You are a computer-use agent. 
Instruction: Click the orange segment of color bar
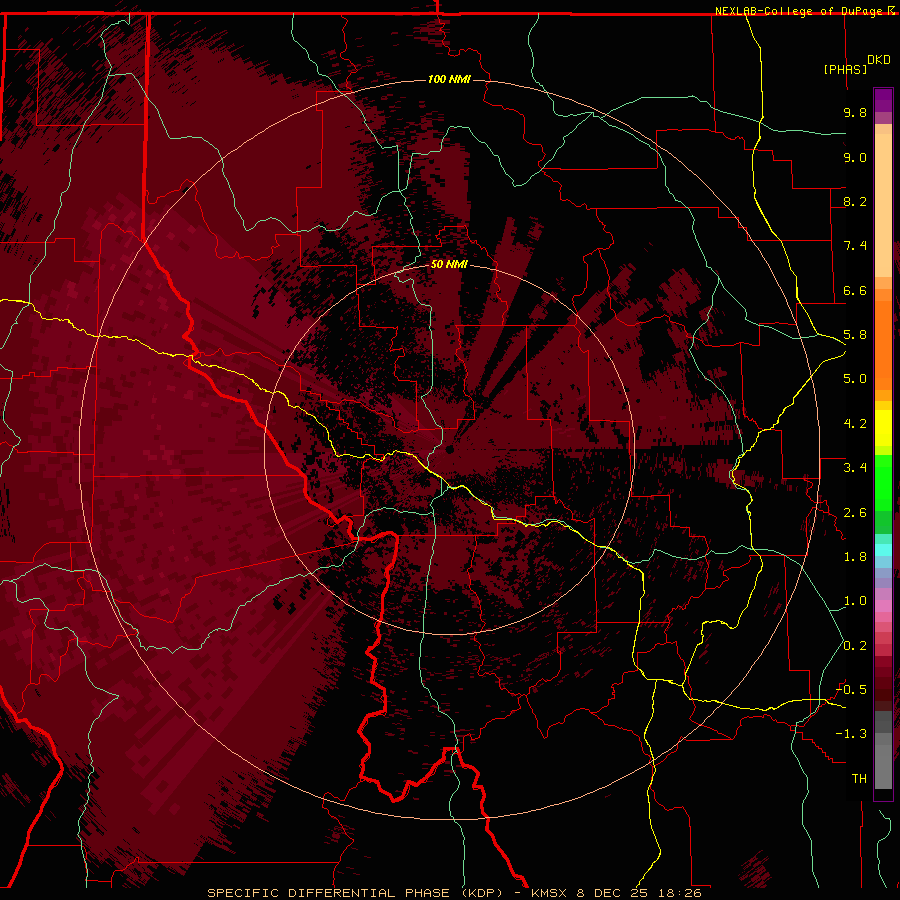883,346
